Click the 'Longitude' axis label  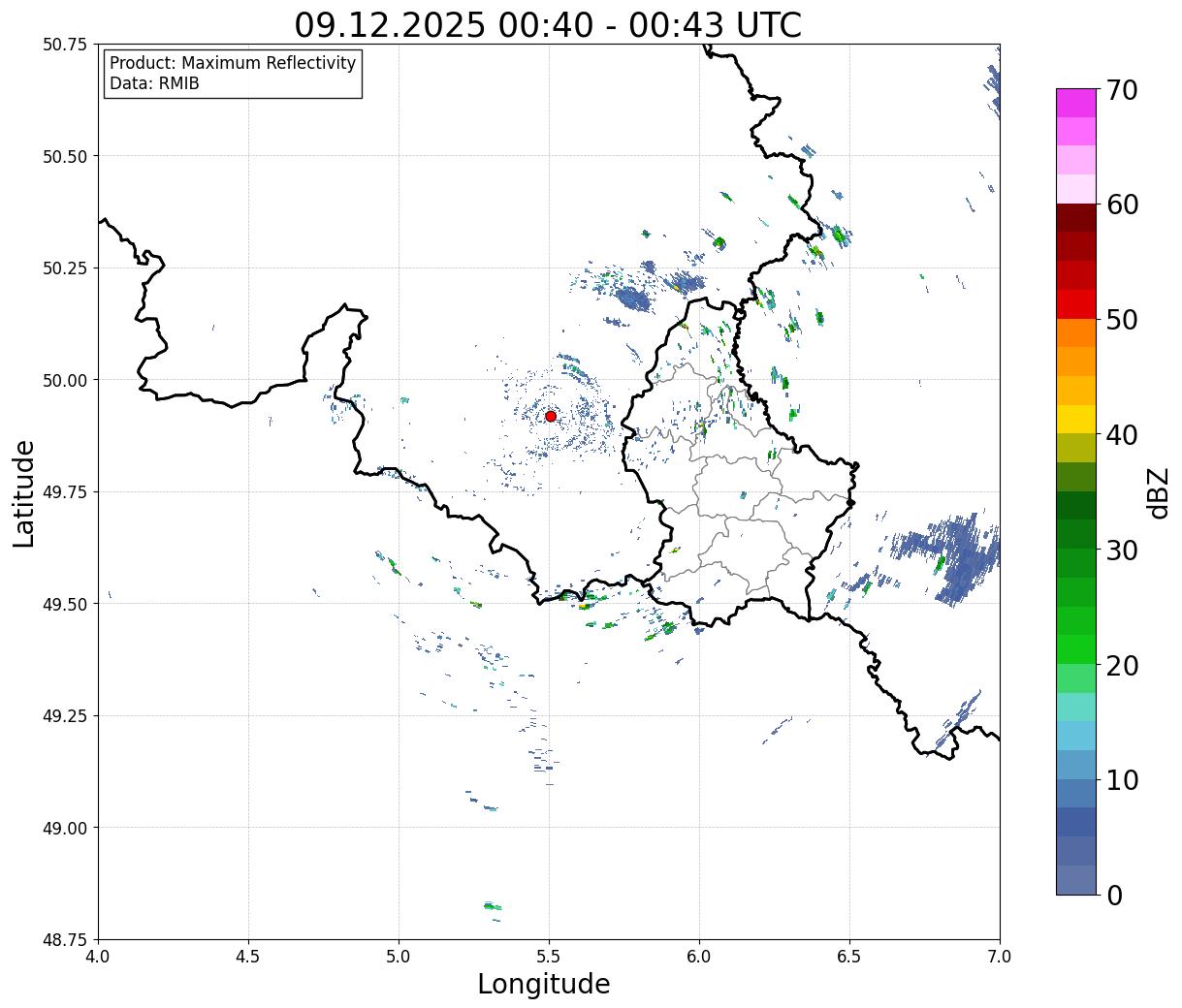point(544,984)
